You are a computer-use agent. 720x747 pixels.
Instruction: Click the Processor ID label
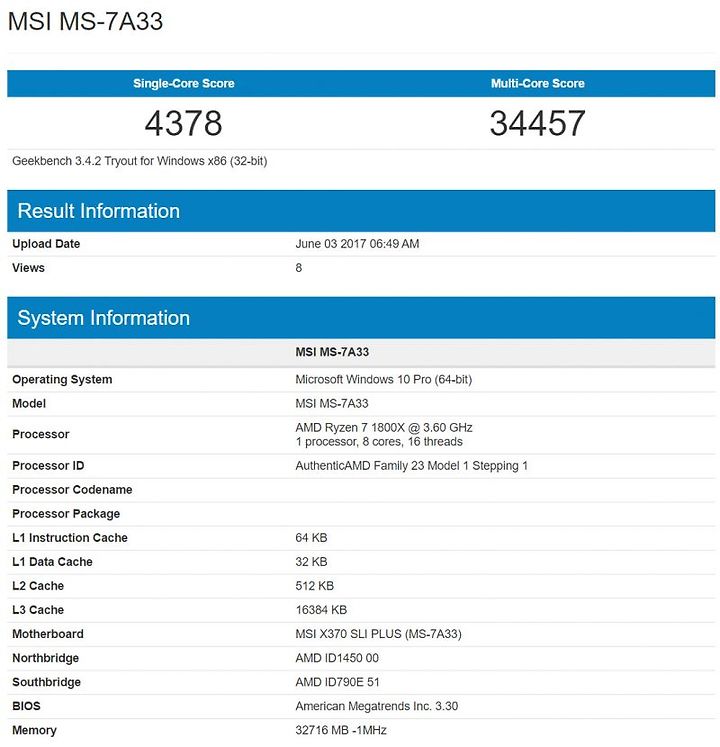pos(48,466)
